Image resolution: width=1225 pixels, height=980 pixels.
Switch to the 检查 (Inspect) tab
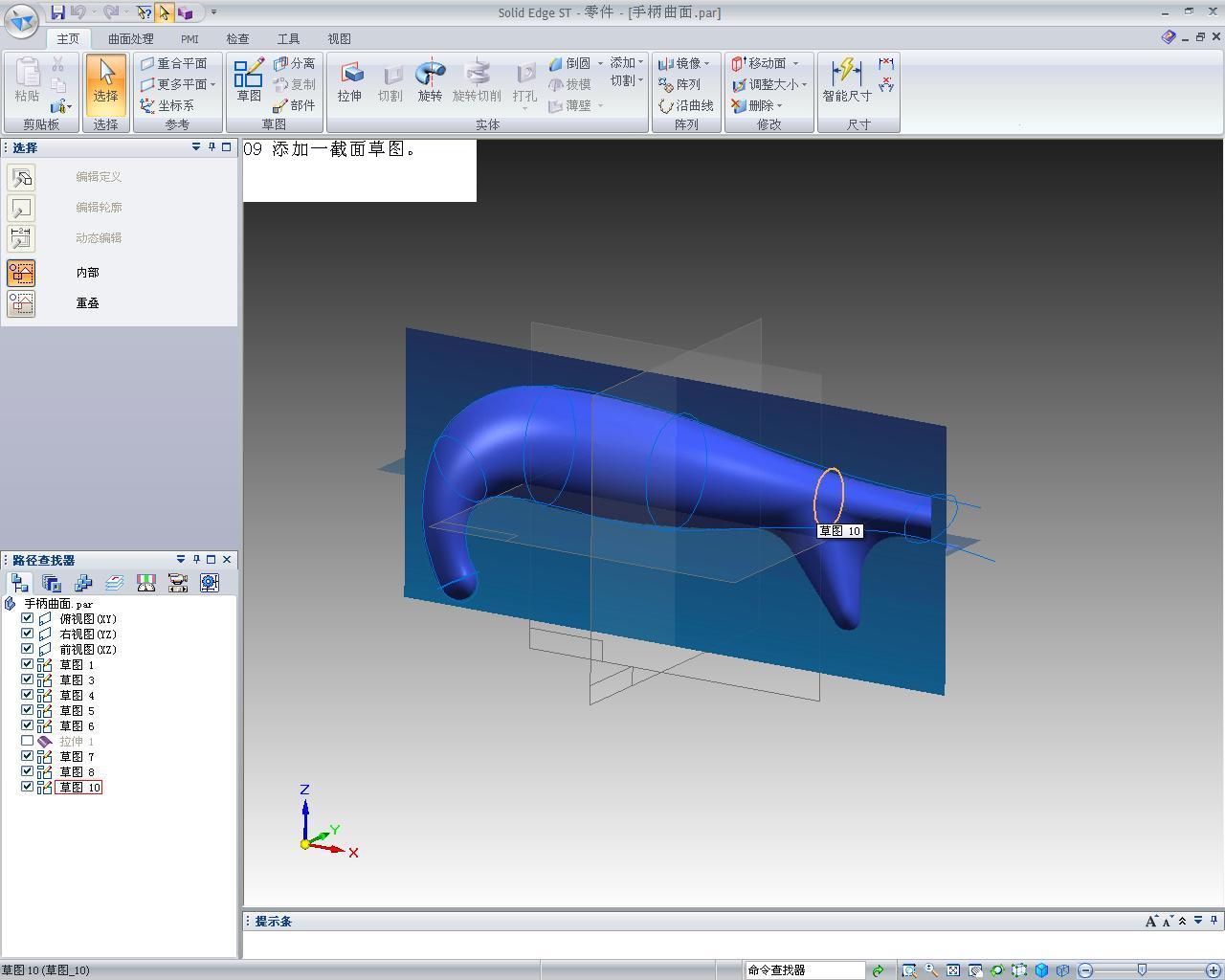tap(237, 39)
